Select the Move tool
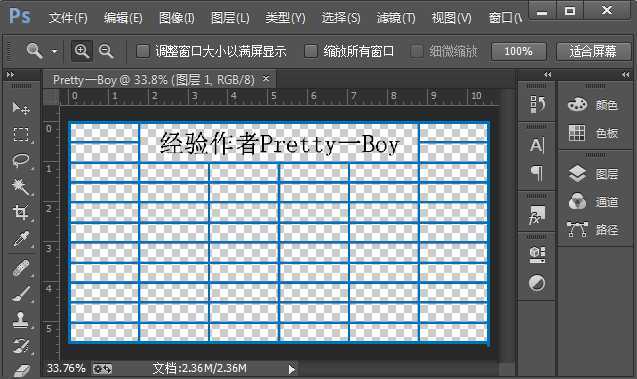The height and width of the screenshot is (379, 637). [x=21, y=108]
